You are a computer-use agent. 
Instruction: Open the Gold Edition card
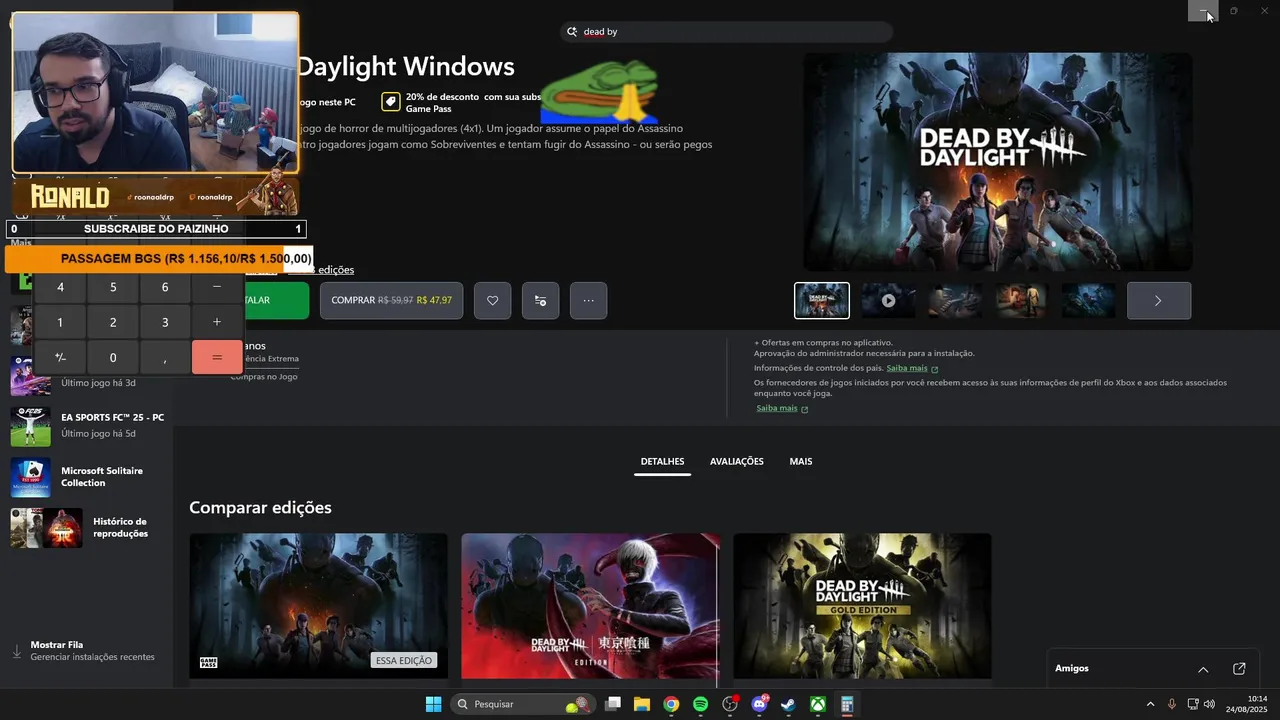tap(862, 606)
